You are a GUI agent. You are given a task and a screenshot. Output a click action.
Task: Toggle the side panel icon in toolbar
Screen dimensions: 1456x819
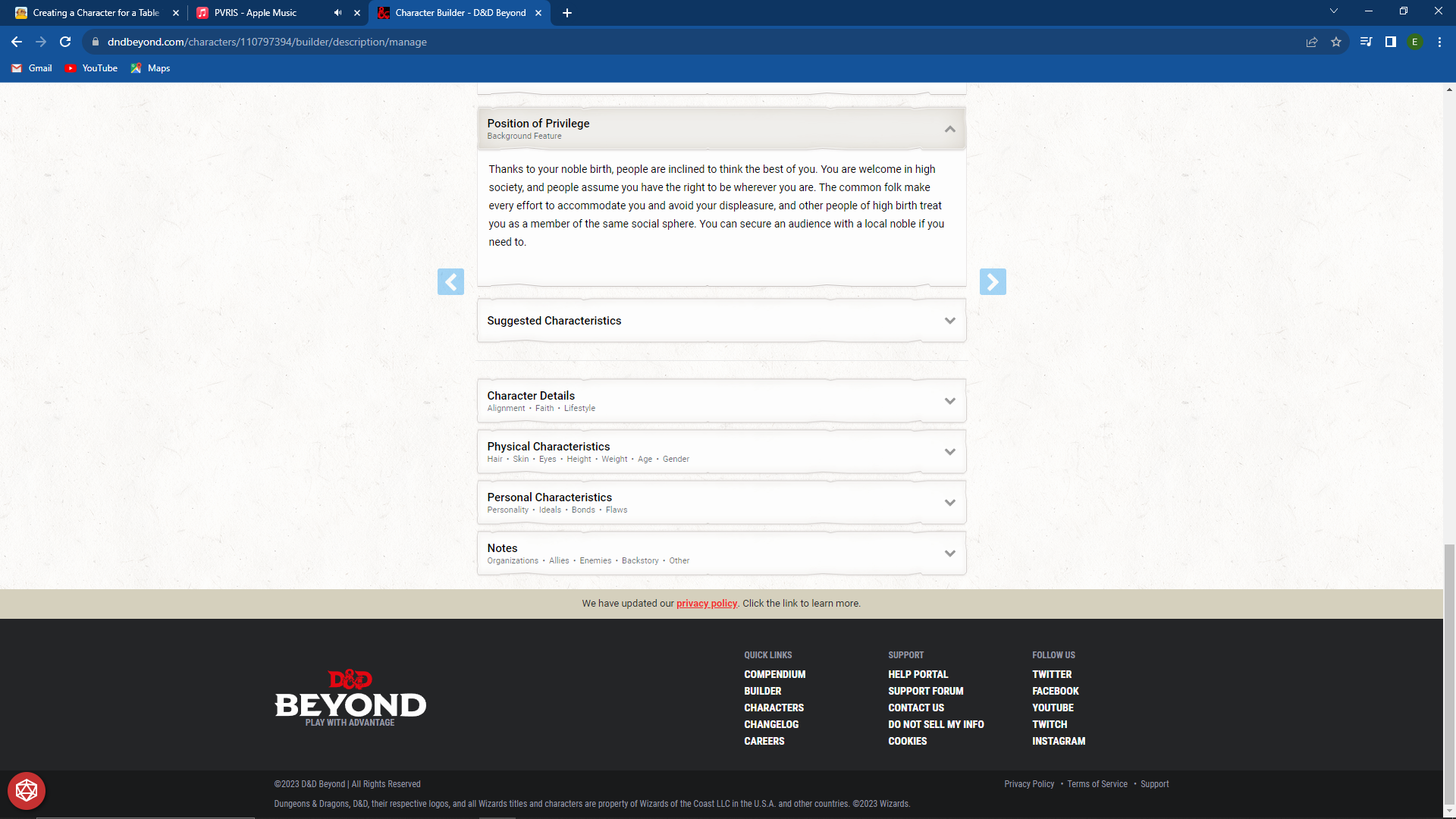click(1390, 42)
